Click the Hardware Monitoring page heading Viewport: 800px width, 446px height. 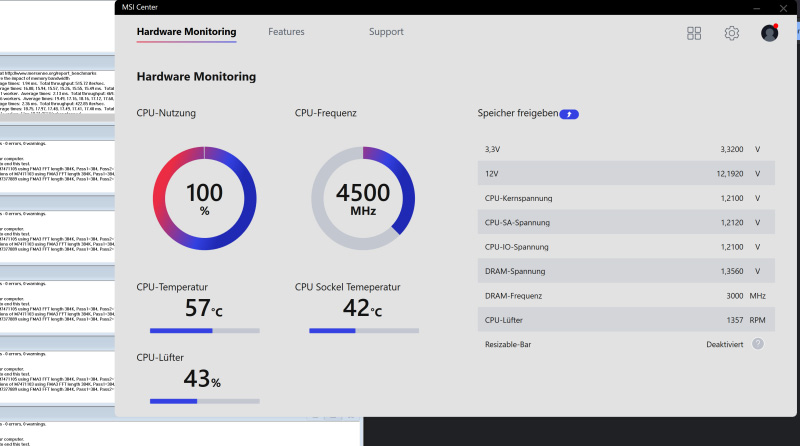pos(196,77)
